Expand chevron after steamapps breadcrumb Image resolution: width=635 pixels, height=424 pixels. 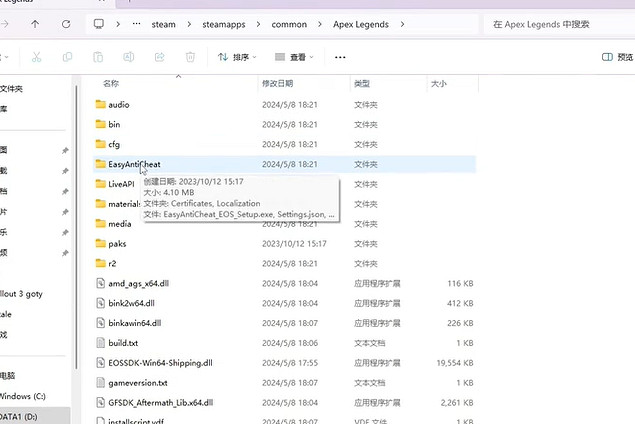coord(258,24)
